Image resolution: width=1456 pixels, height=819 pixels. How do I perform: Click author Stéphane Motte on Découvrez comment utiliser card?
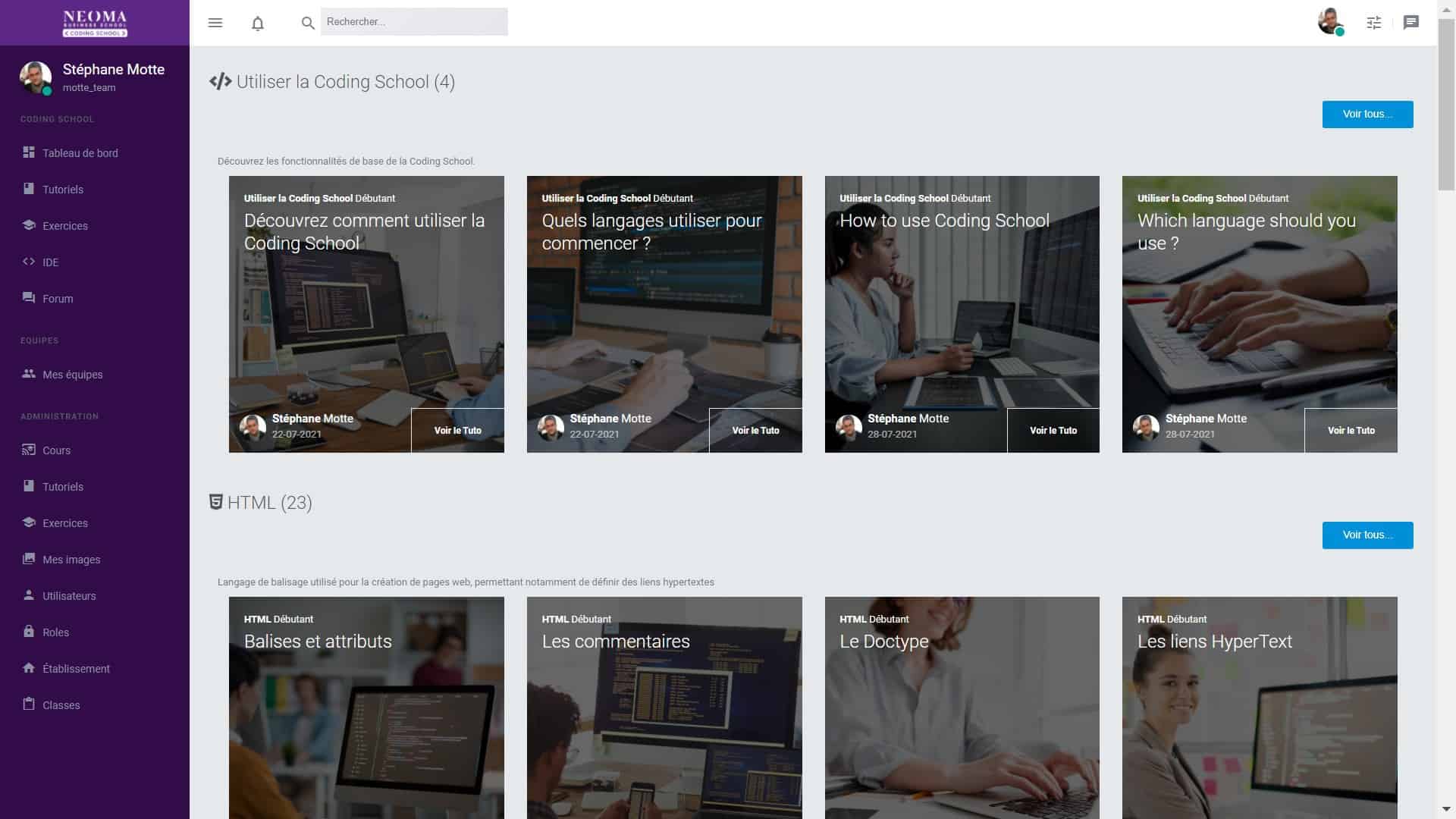(x=312, y=419)
